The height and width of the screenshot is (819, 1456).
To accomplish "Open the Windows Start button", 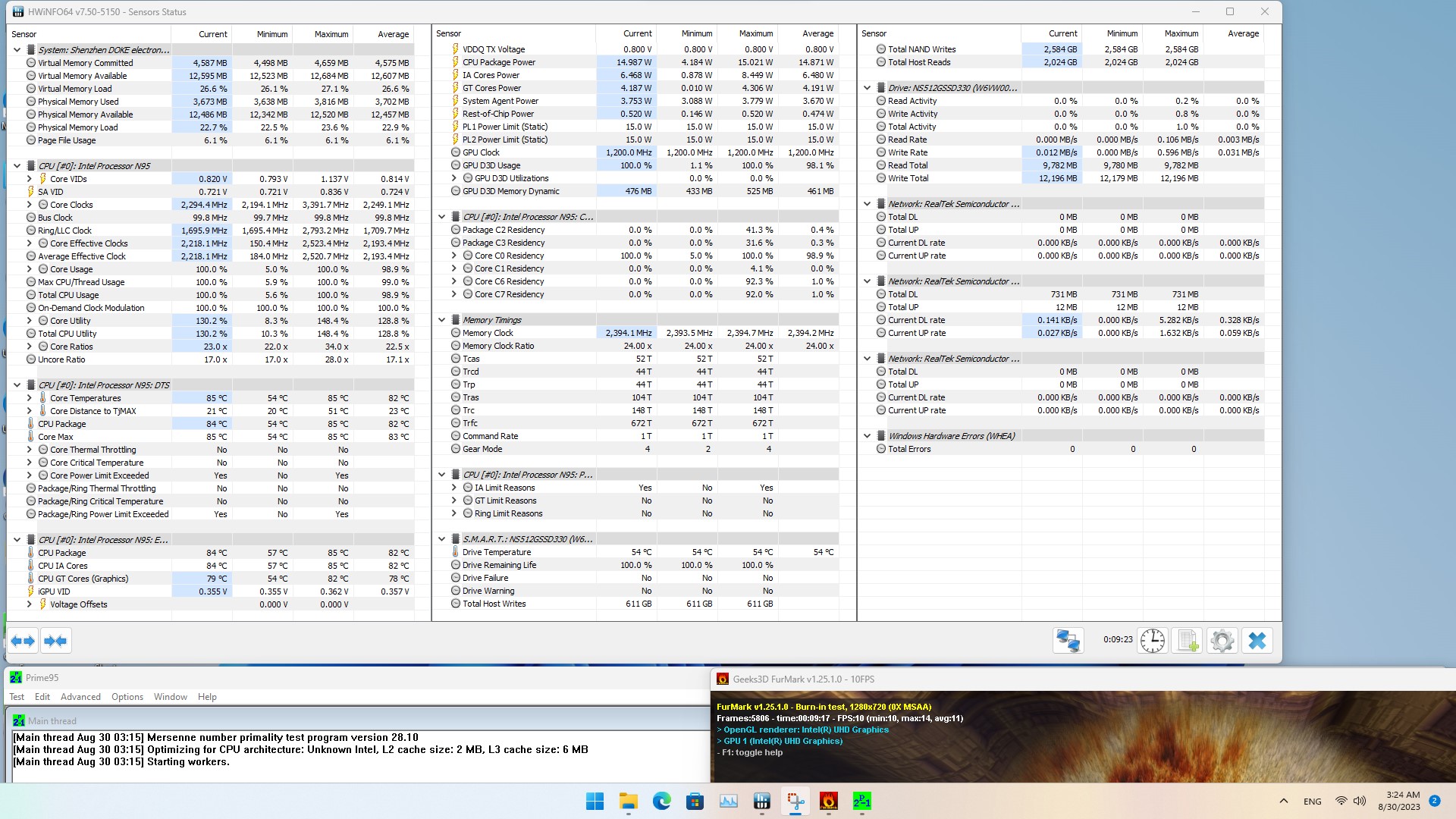I will pyautogui.click(x=595, y=802).
